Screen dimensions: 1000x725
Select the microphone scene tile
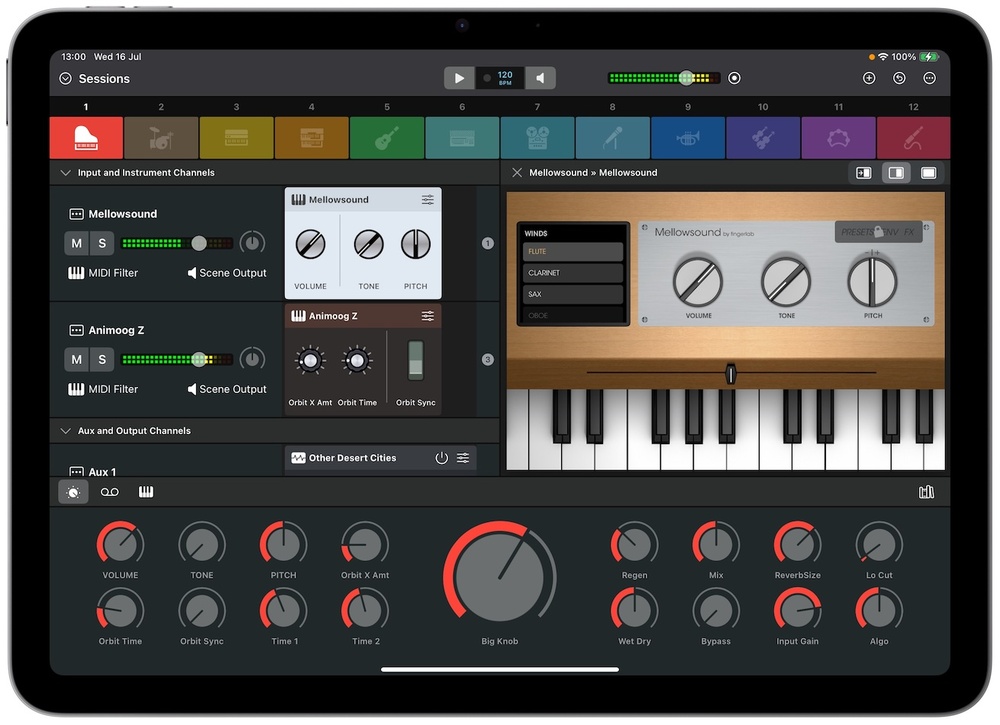(612, 138)
